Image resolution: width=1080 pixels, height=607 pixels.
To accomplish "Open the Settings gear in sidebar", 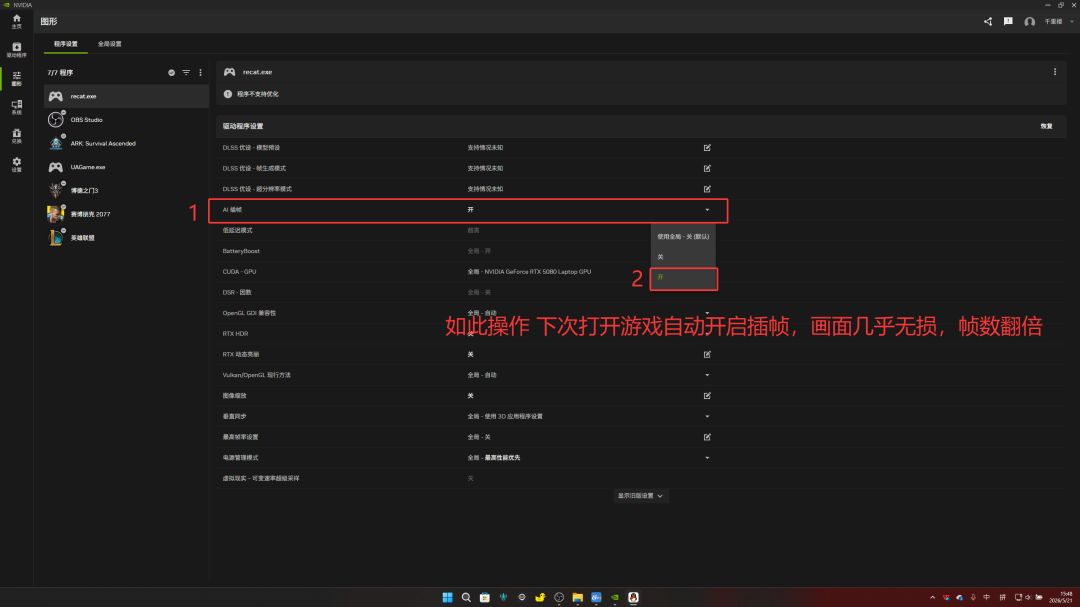I will [x=17, y=164].
